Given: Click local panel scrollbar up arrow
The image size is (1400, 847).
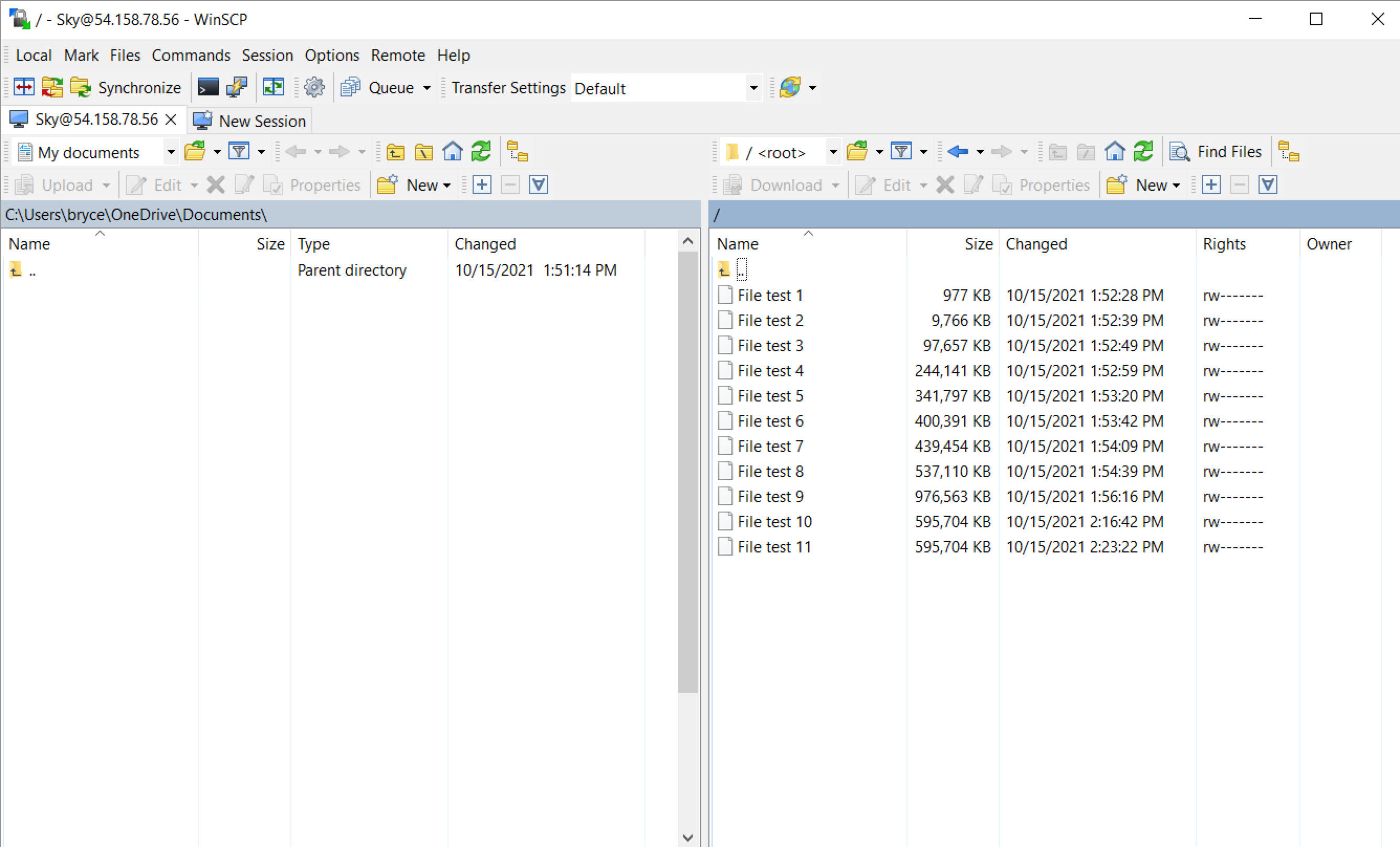Looking at the screenshot, I should click(x=688, y=241).
